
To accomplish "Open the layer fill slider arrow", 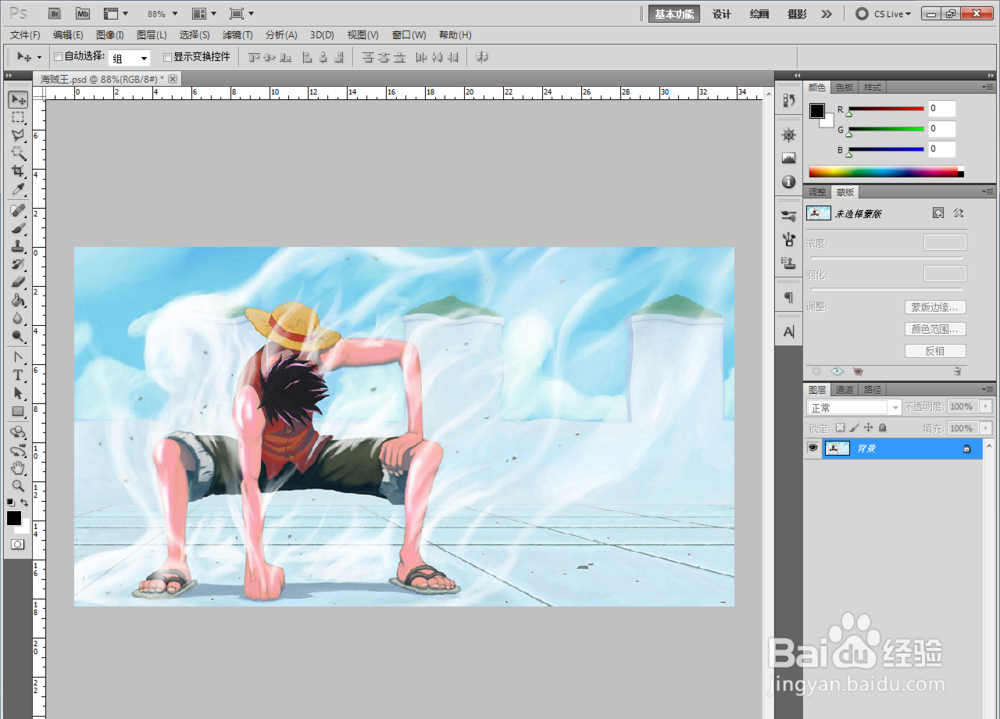I will (x=986, y=428).
